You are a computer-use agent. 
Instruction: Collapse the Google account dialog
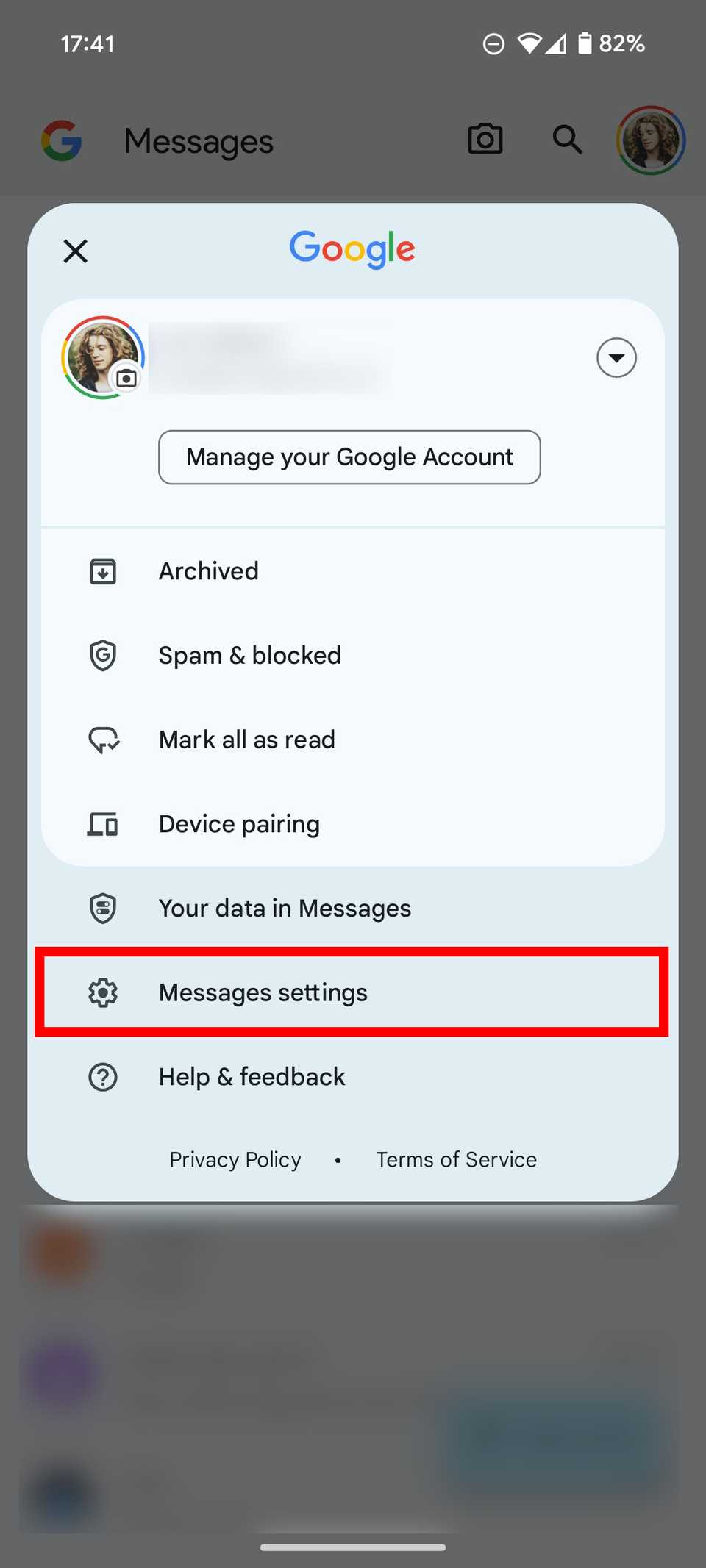[75, 251]
